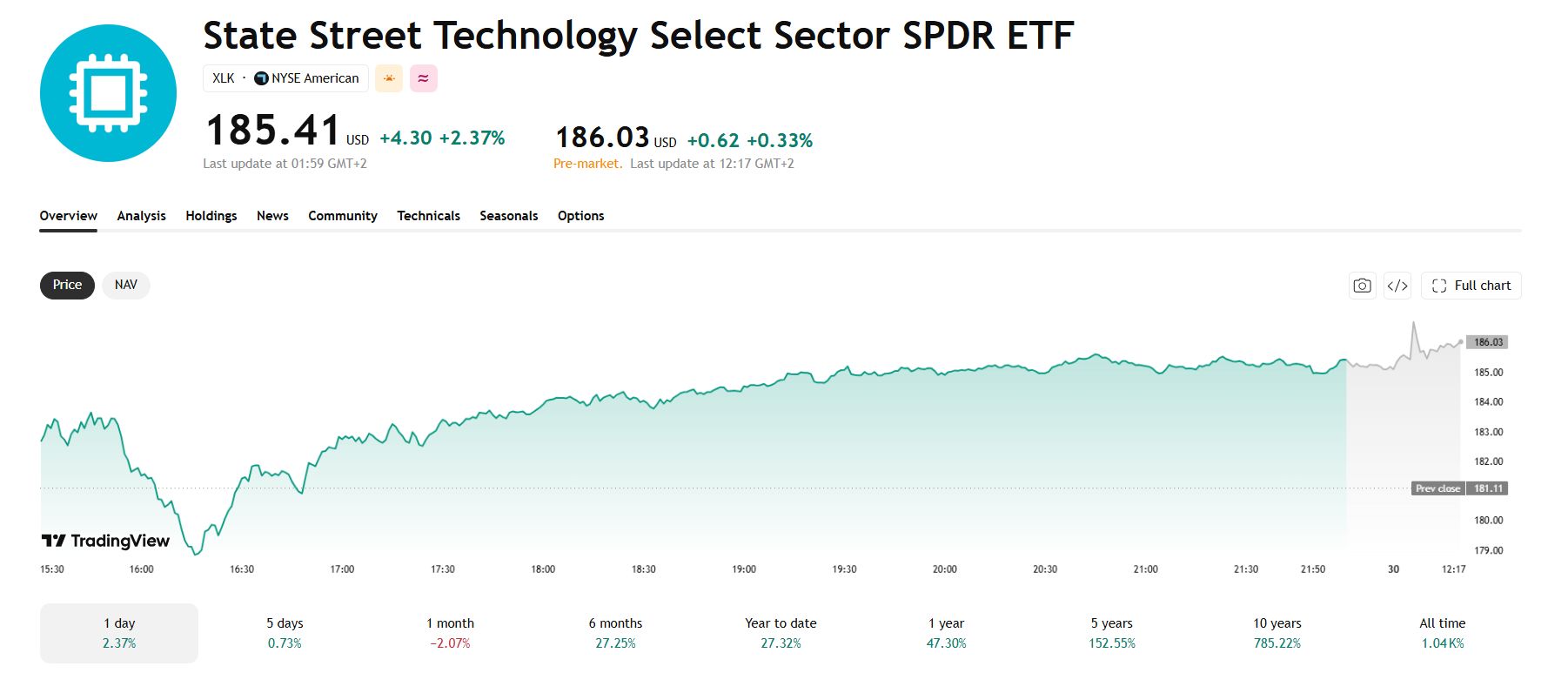Select the 5 days range

coord(285,633)
